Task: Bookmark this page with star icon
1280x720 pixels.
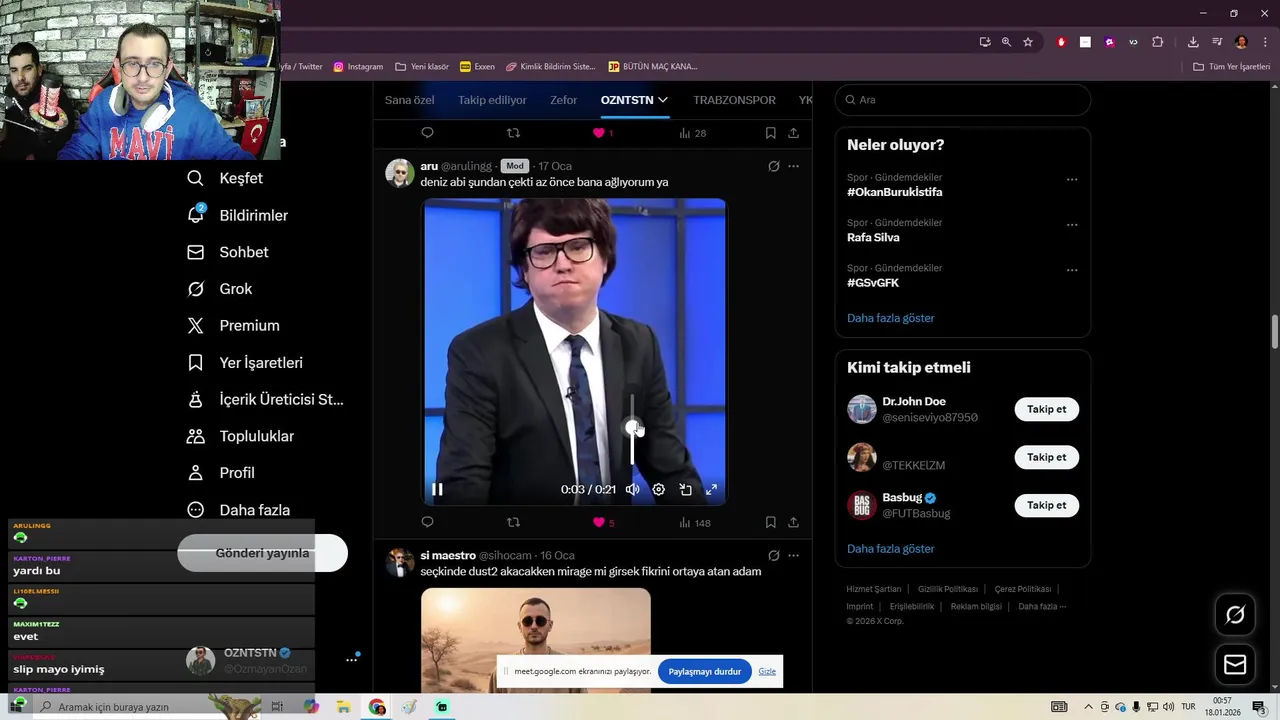Action: (x=1028, y=42)
